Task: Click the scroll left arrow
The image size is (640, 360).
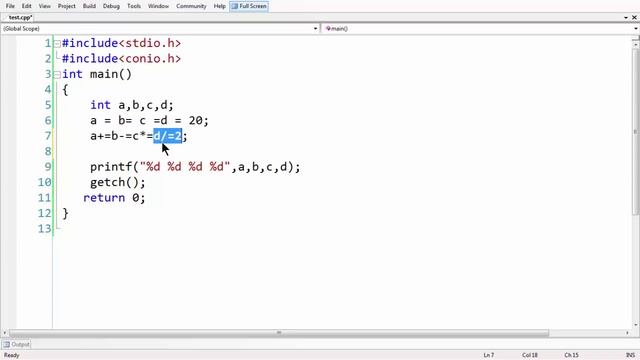Action: tap(4, 333)
